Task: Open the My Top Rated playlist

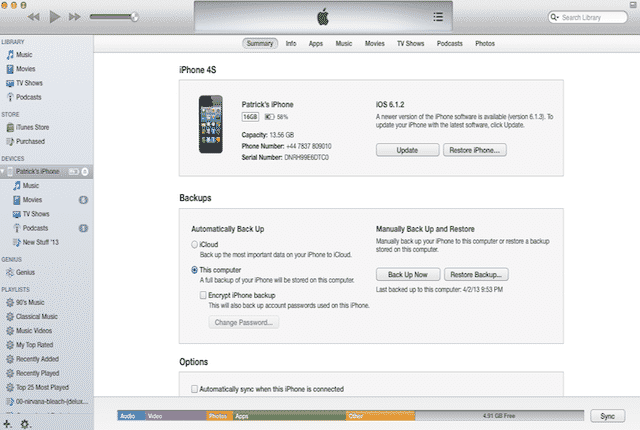Action: [x=30, y=345]
